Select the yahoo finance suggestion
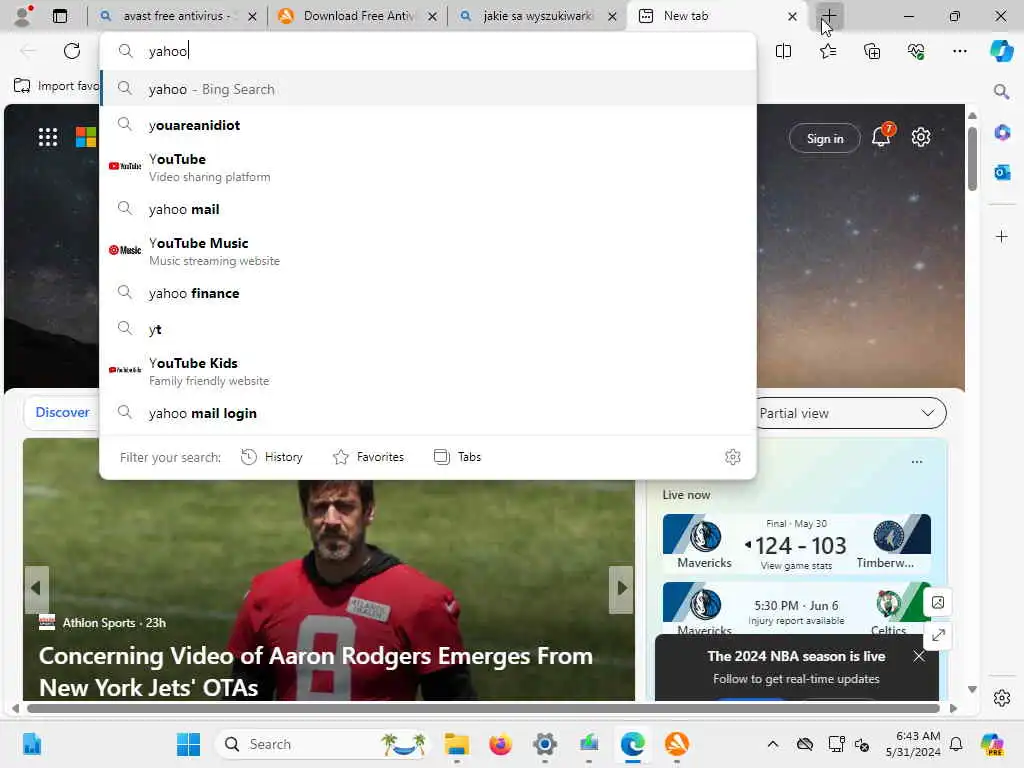 click(428, 293)
